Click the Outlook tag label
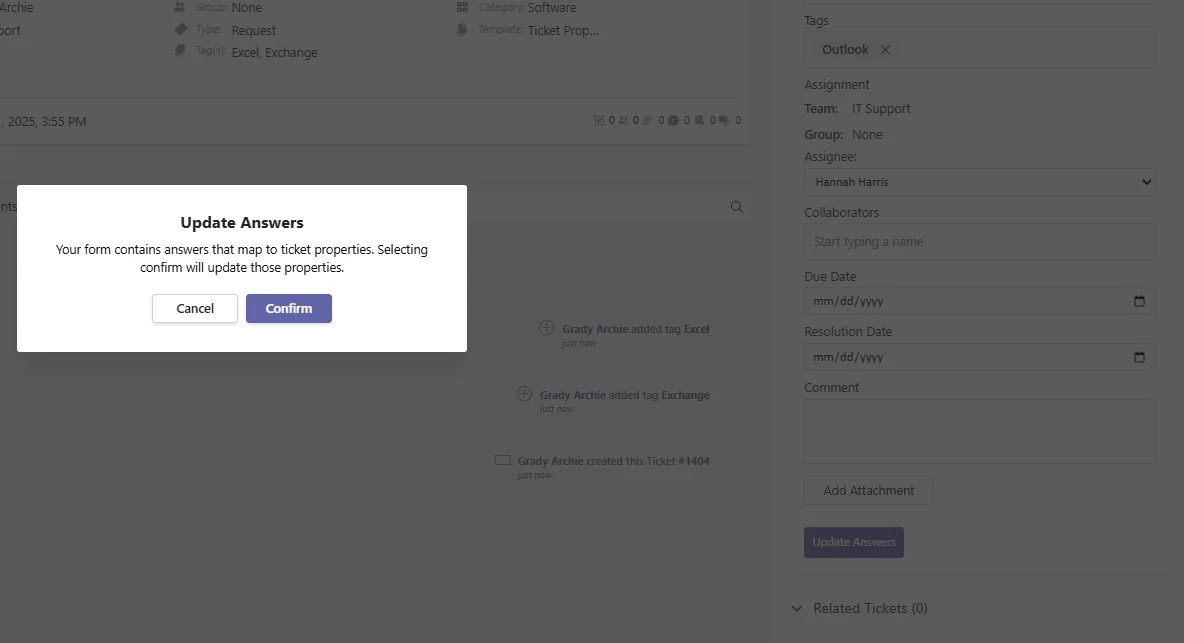This screenshot has width=1184, height=643. coord(845,49)
